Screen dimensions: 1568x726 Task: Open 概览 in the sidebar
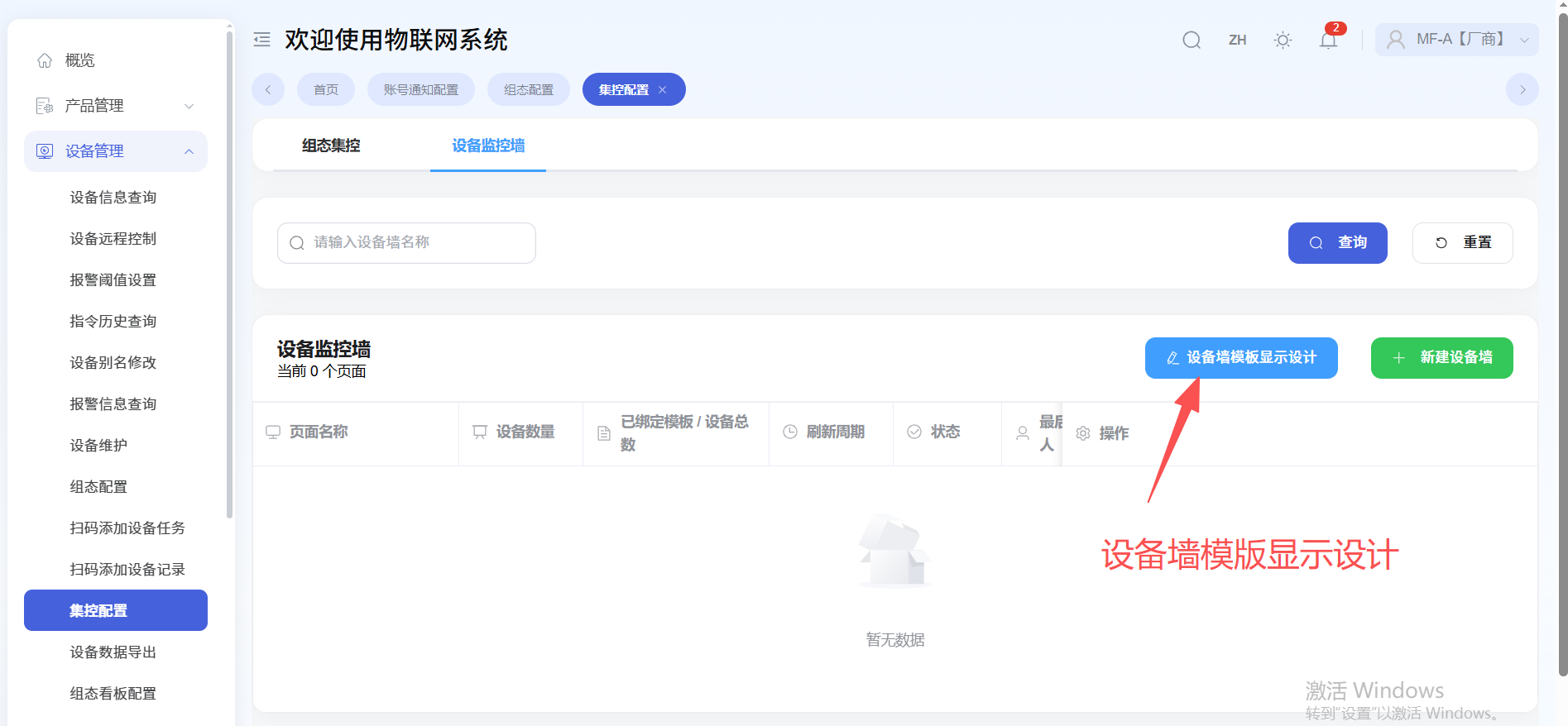pyautogui.click(x=116, y=60)
